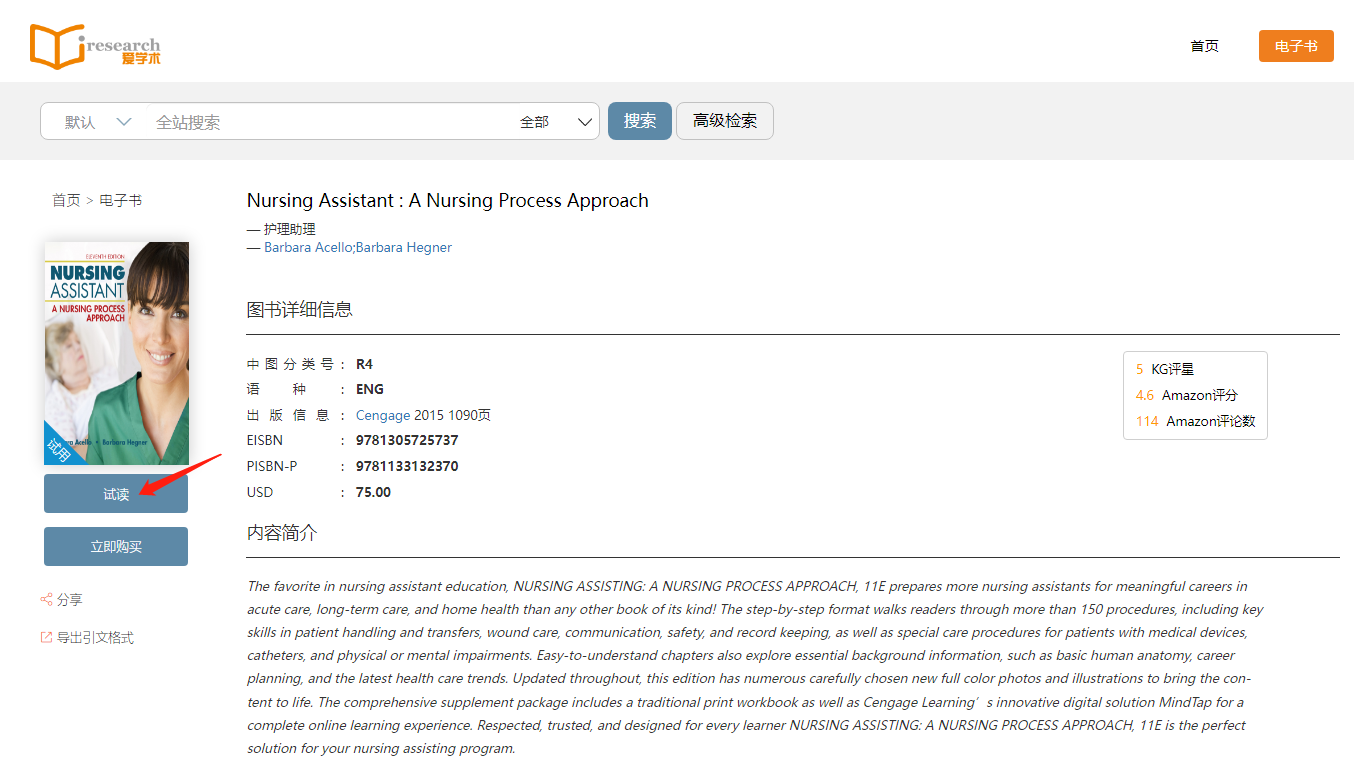
Task: Click the Cengage publisher link
Action: 383,415
